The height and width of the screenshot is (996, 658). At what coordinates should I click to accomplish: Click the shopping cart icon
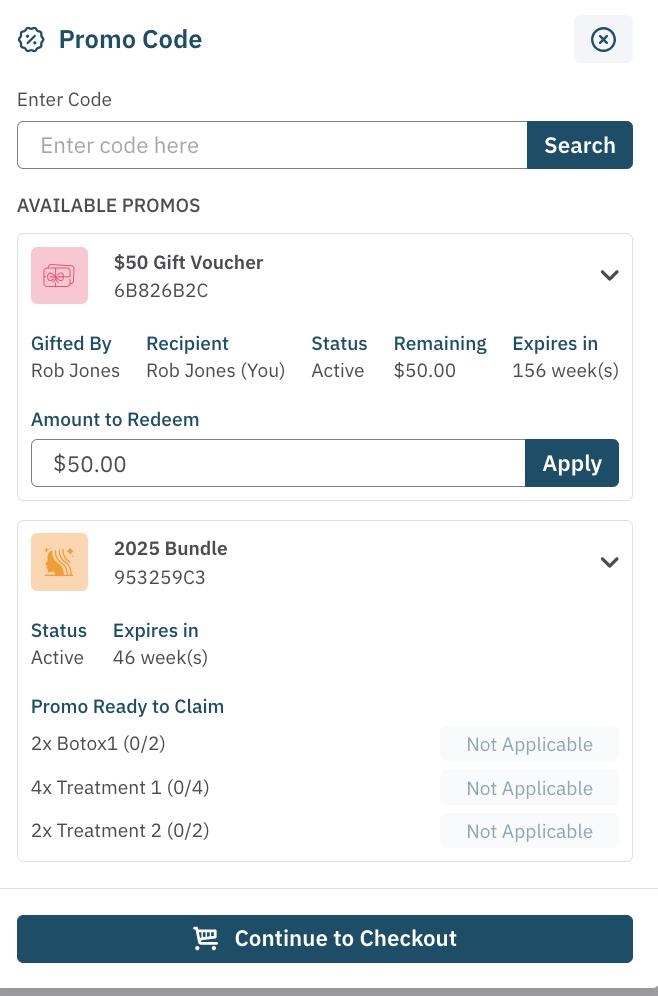tap(206, 939)
